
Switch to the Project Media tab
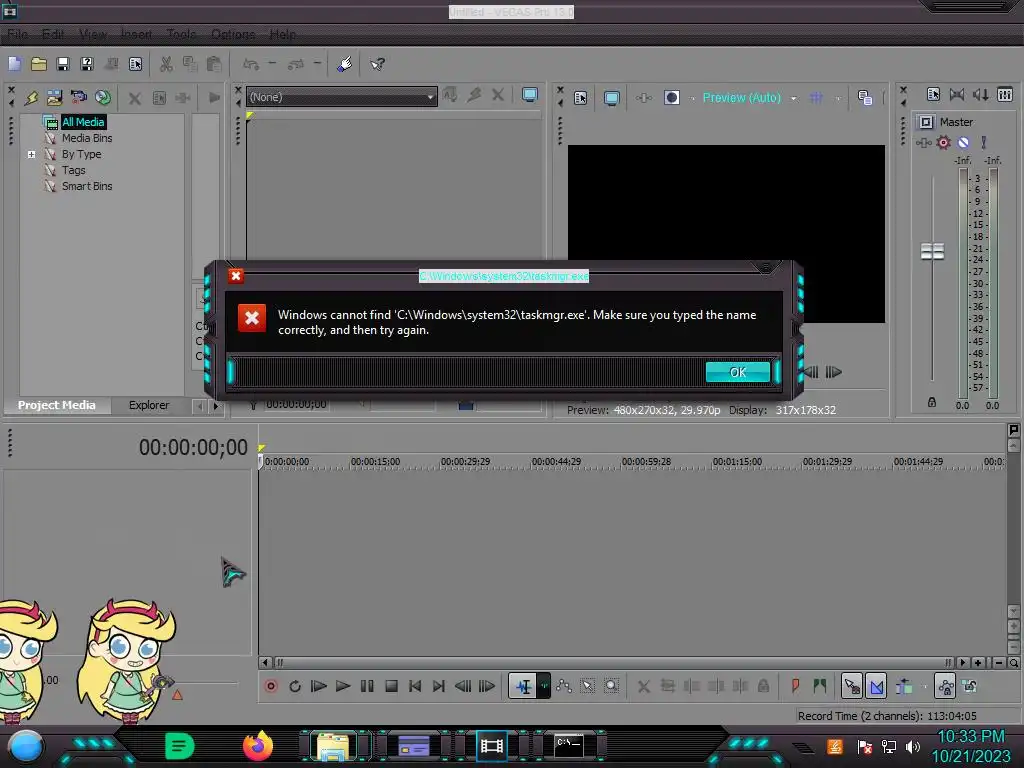[x=57, y=405]
